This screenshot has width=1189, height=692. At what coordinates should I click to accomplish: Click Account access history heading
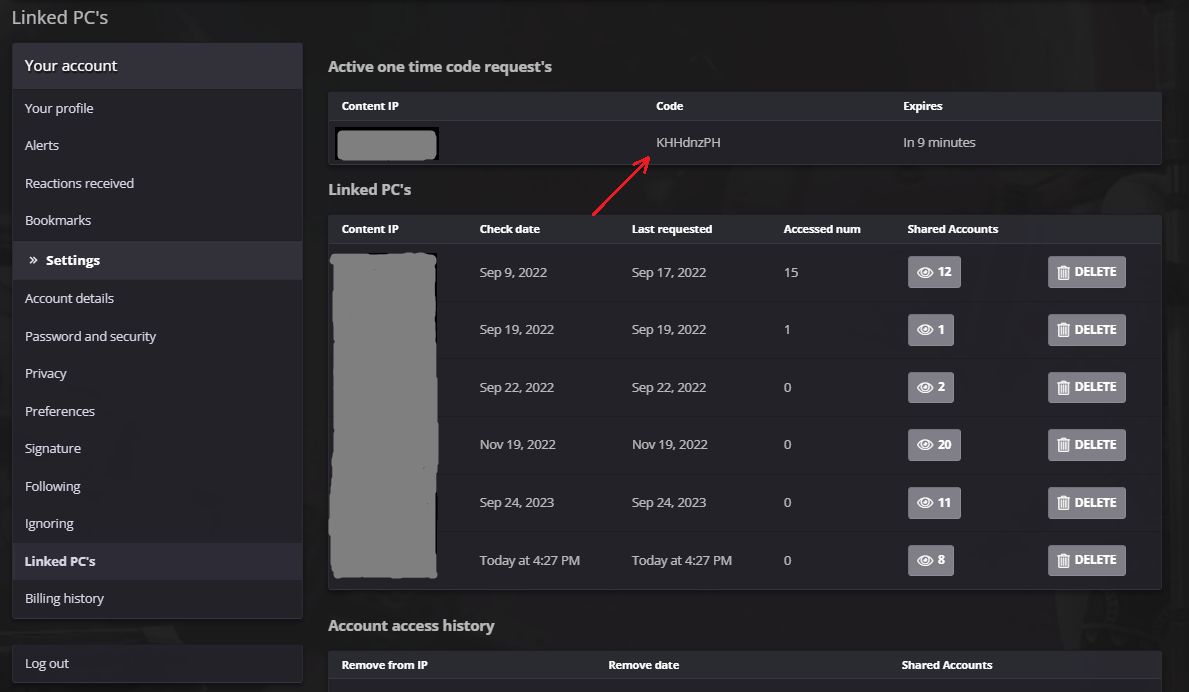point(411,625)
